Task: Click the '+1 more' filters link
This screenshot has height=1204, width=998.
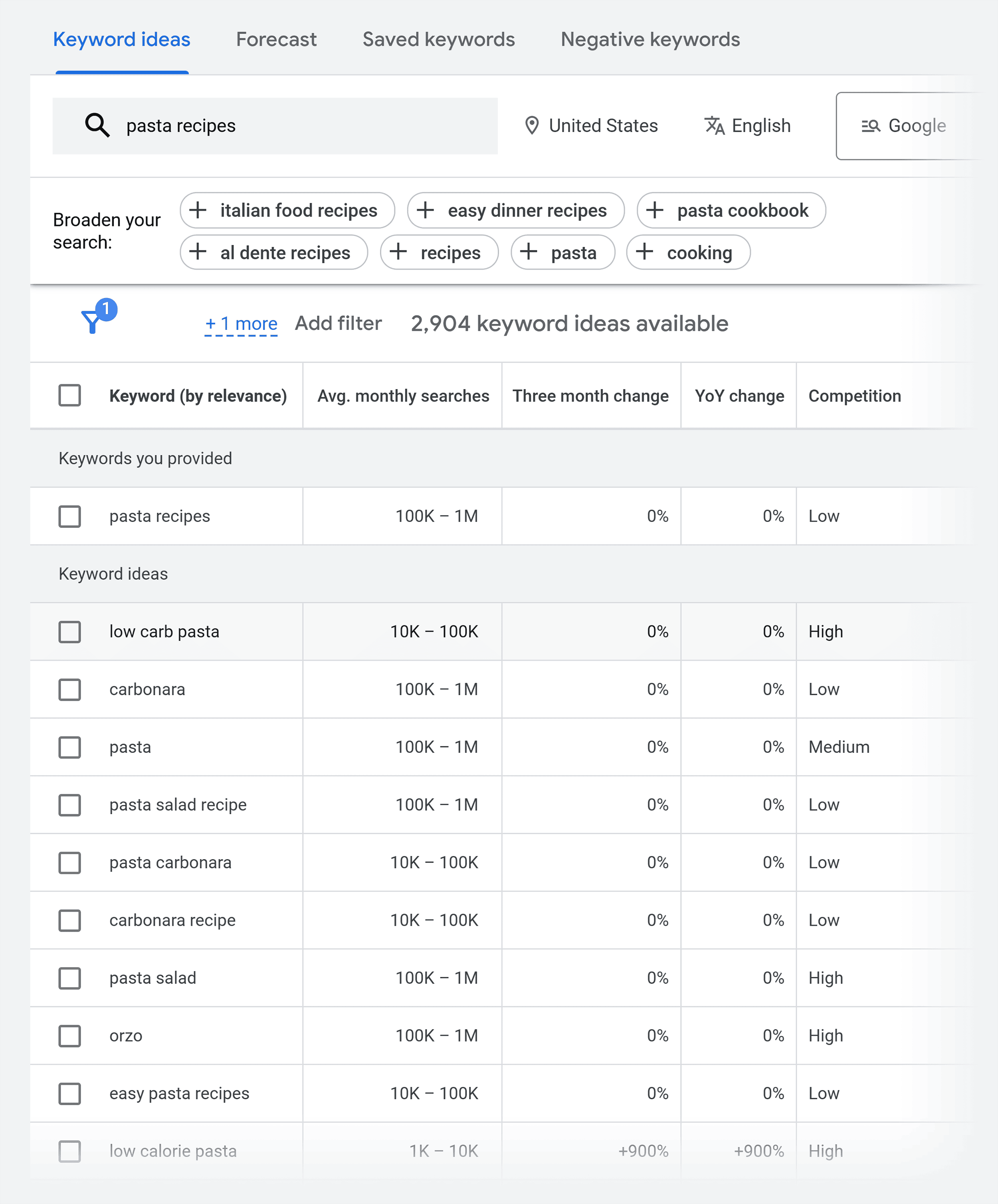Action: click(x=241, y=324)
